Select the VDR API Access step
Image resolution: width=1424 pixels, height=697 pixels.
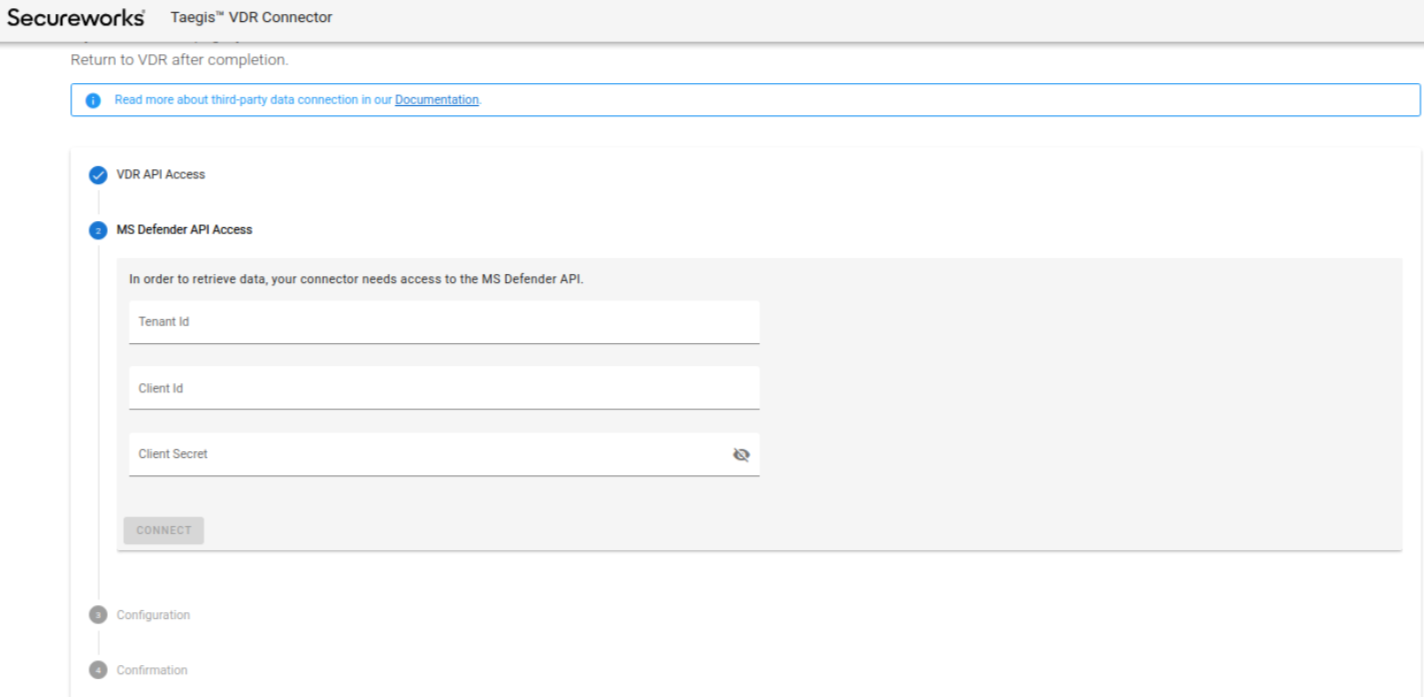coord(161,174)
